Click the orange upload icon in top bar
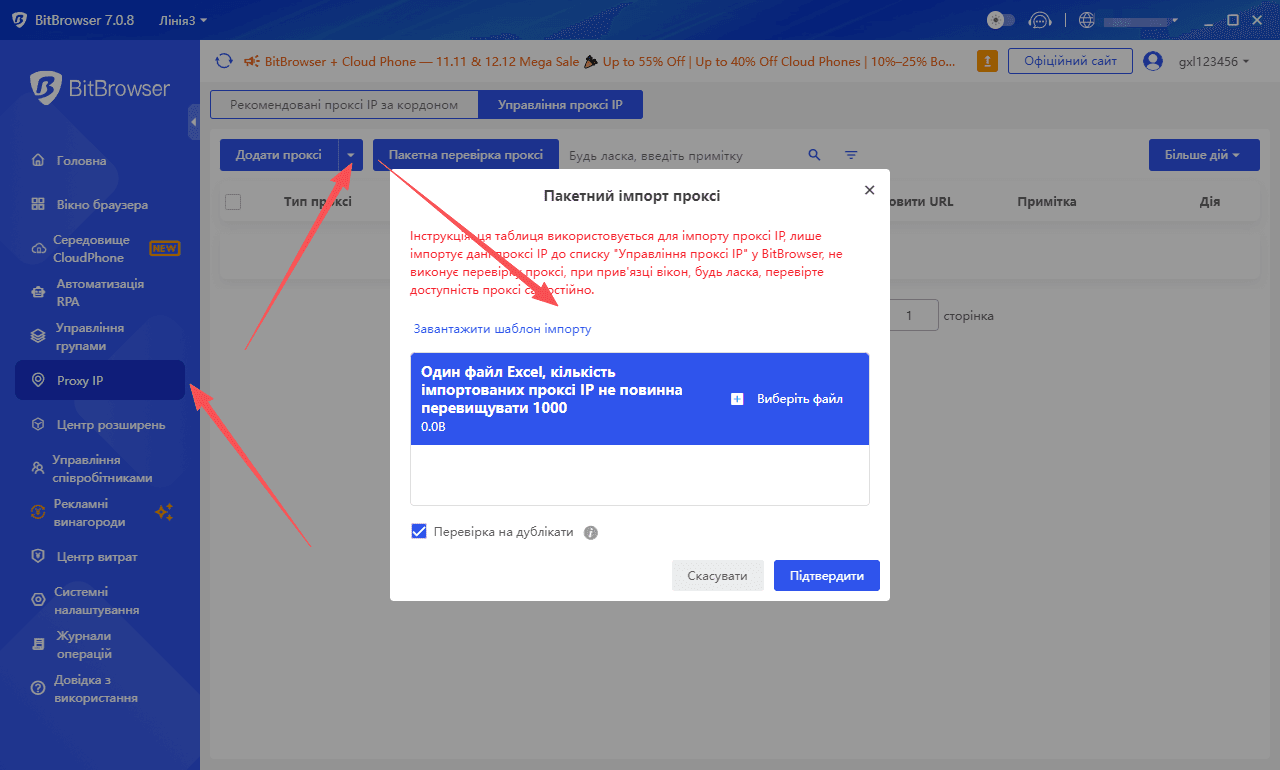 (987, 61)
